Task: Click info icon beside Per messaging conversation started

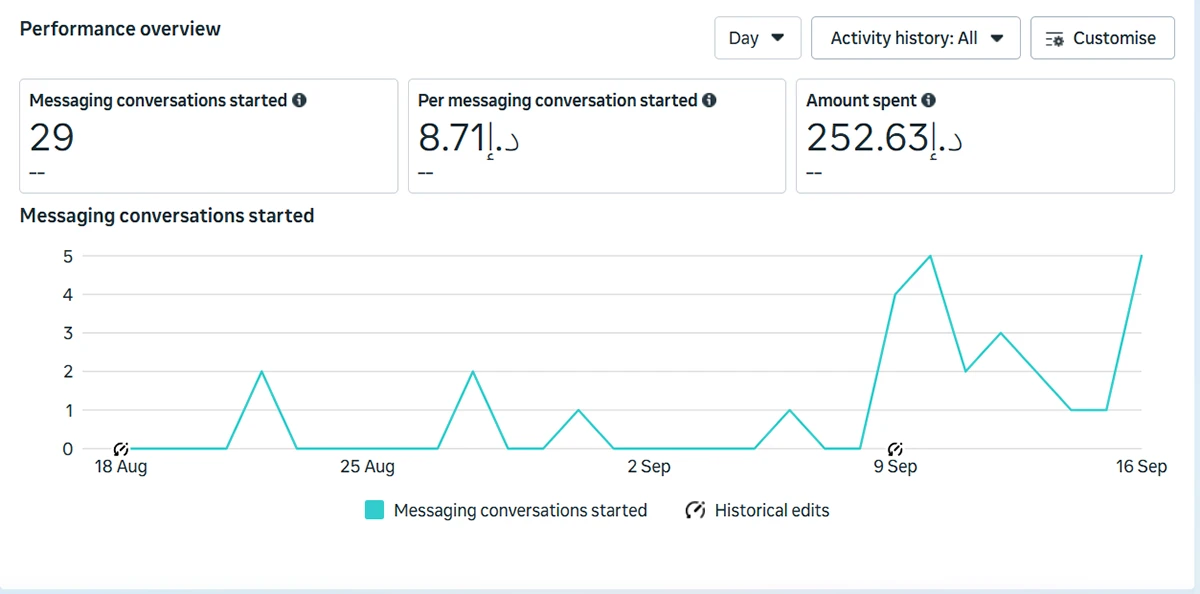Action: (x=709, y=101)
